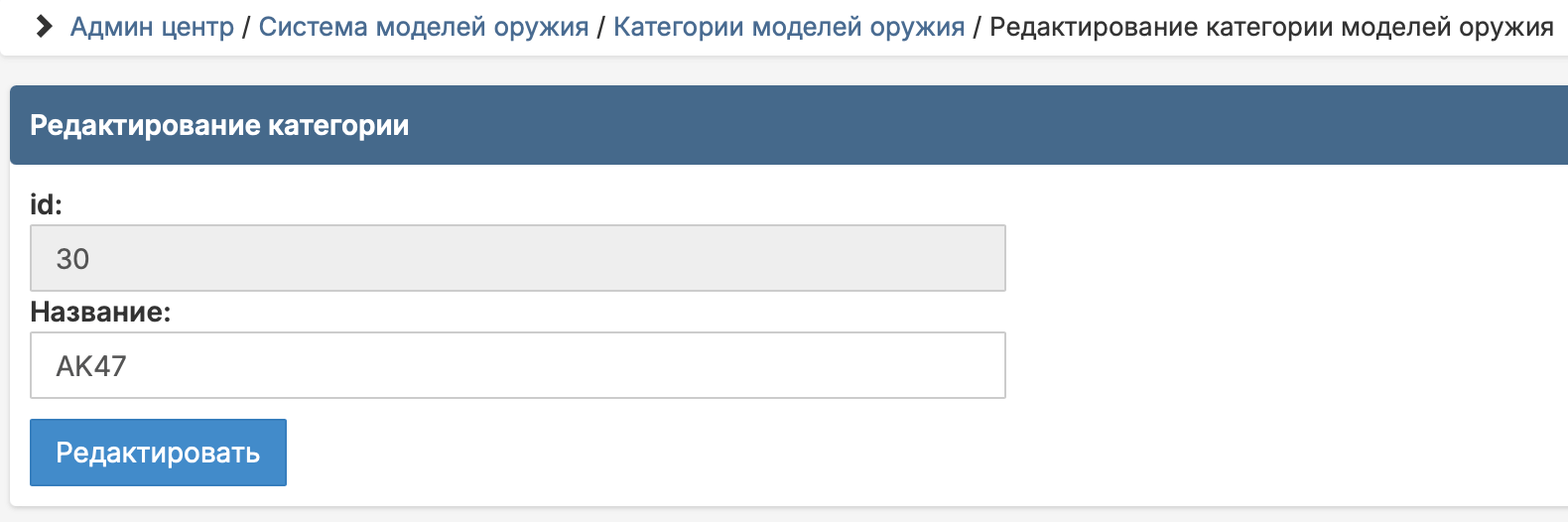Submit the form with Редактировать button

pos(158,453)
